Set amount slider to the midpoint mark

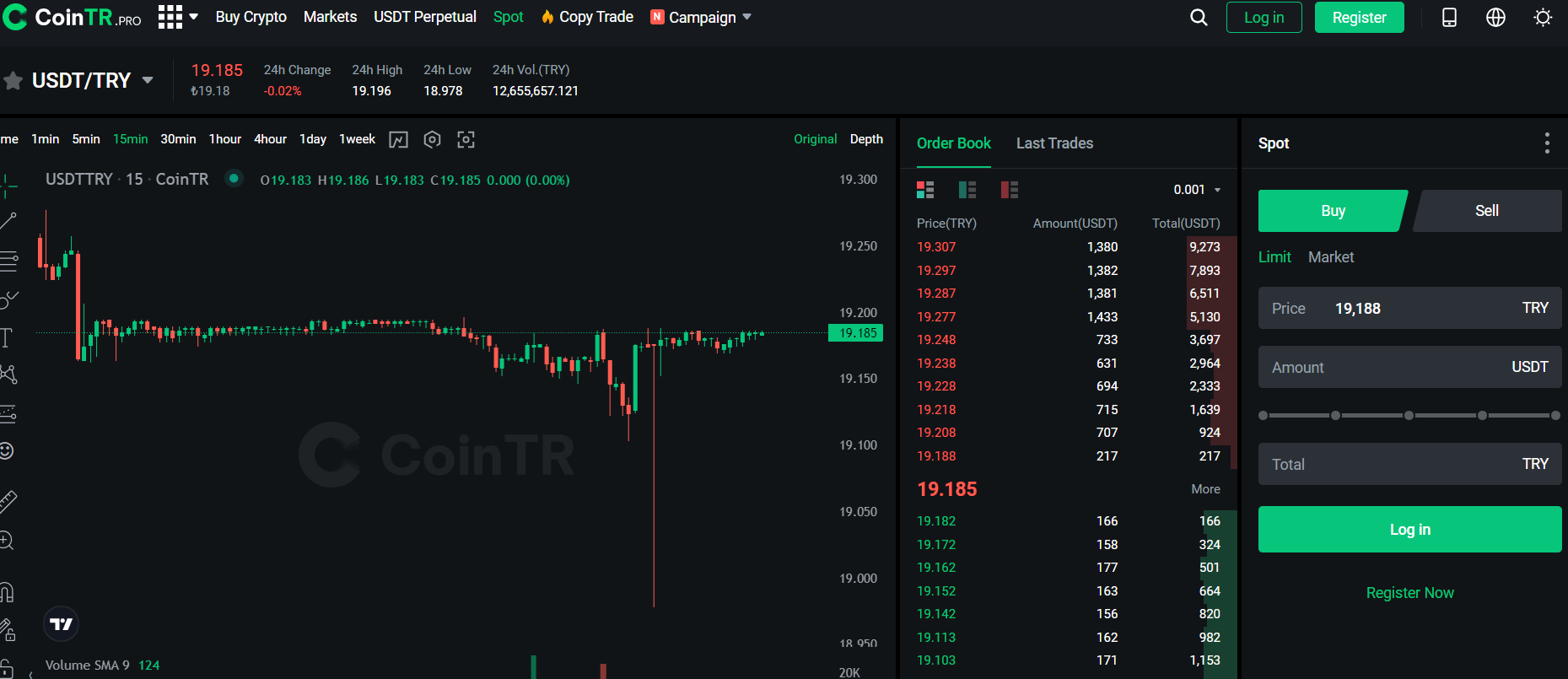point(1409,416)
